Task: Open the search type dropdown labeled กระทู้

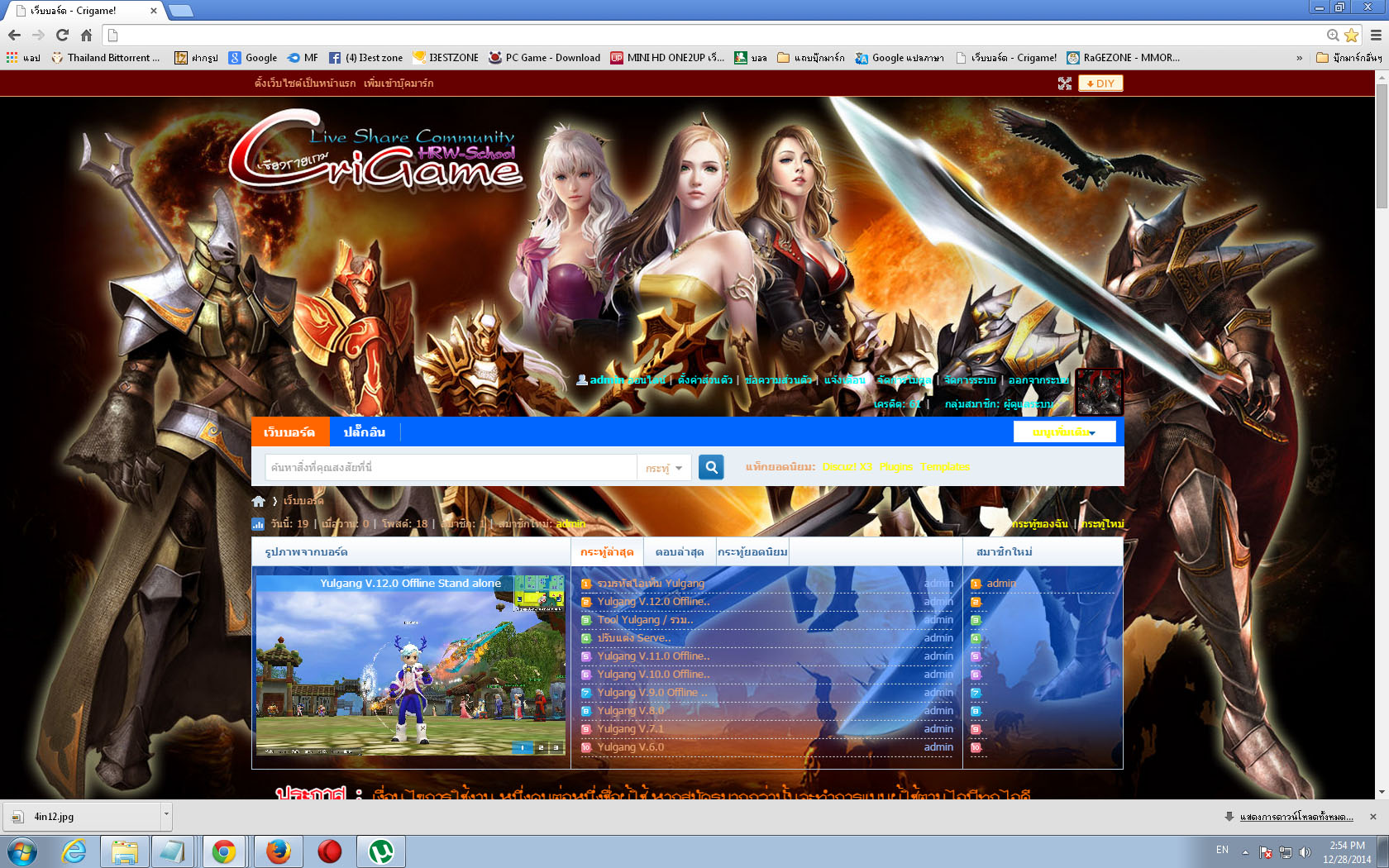Action: [x=664, y=468]
